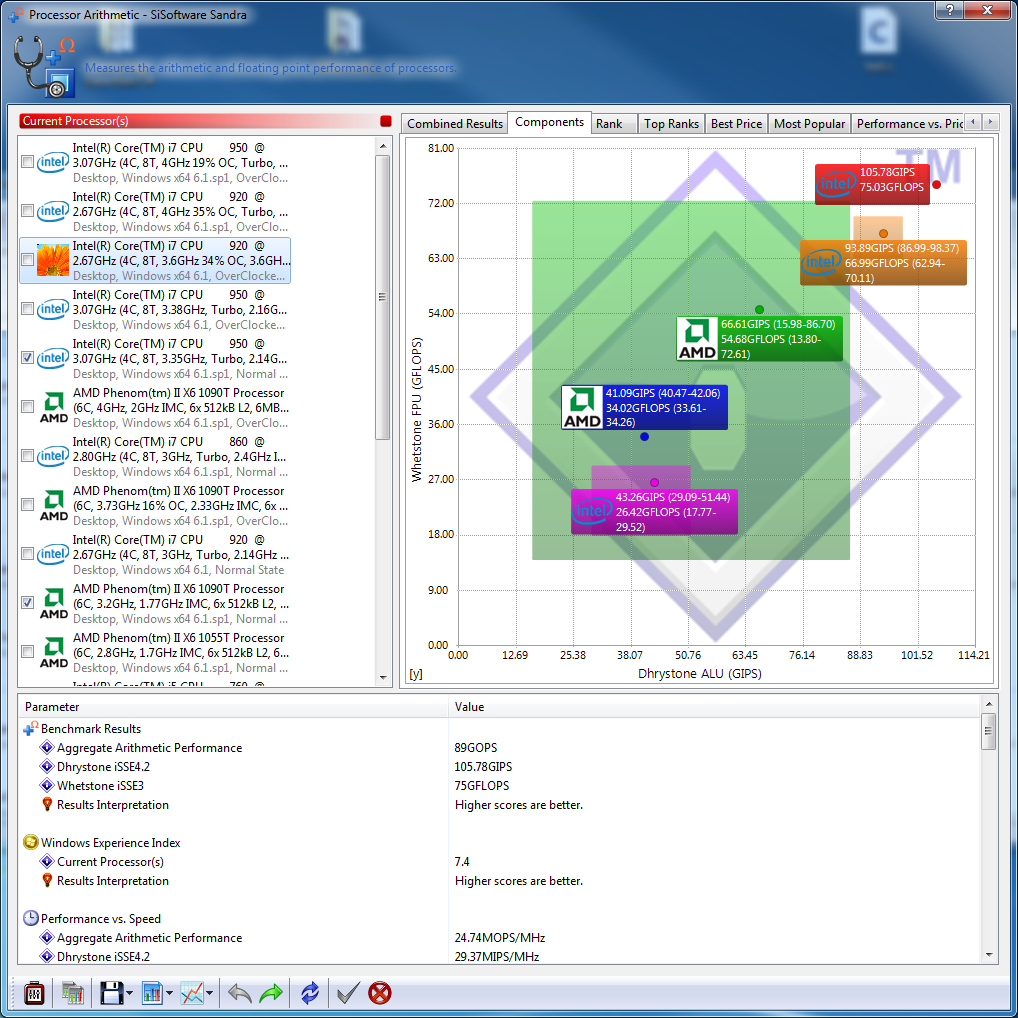Click the Windows Experience Index section icon
The width and height of the screenshot is (1018, 1018).
(31, 843)
